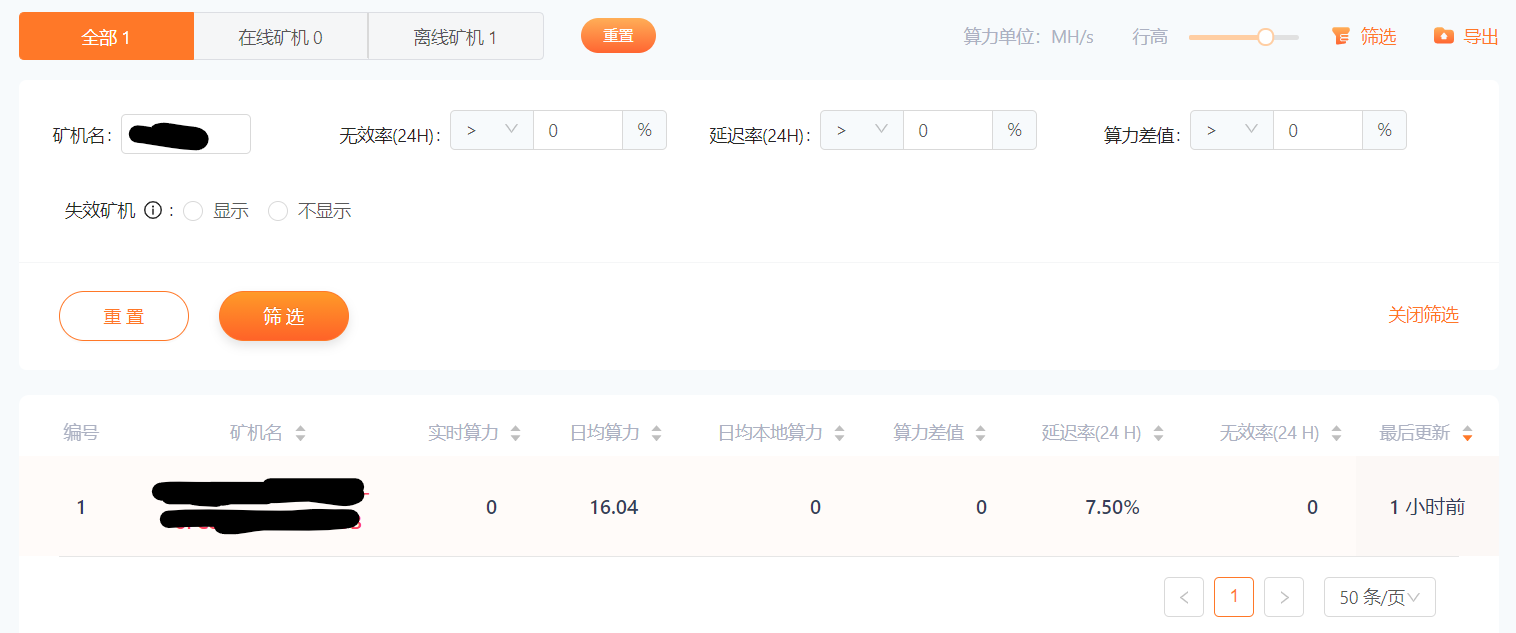Select the 显示 radio button

point(193,211)
